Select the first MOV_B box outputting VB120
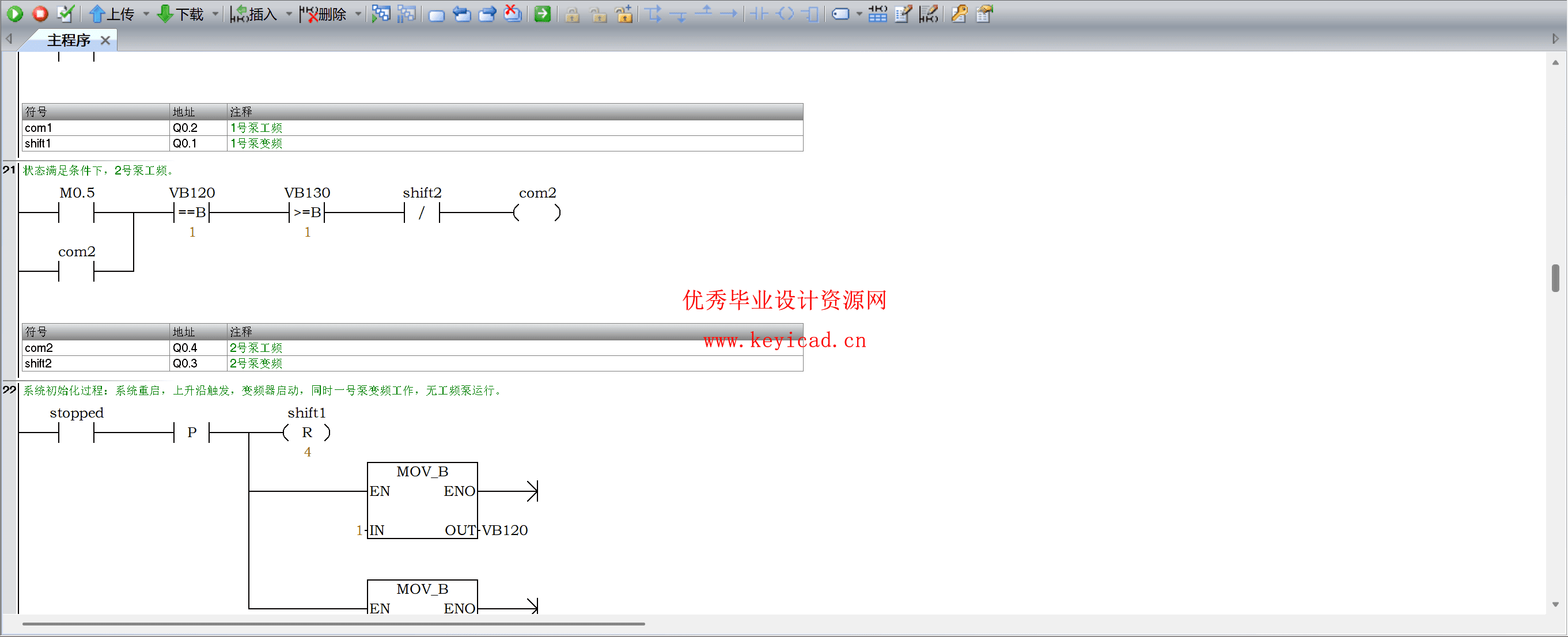 point(422,500)
